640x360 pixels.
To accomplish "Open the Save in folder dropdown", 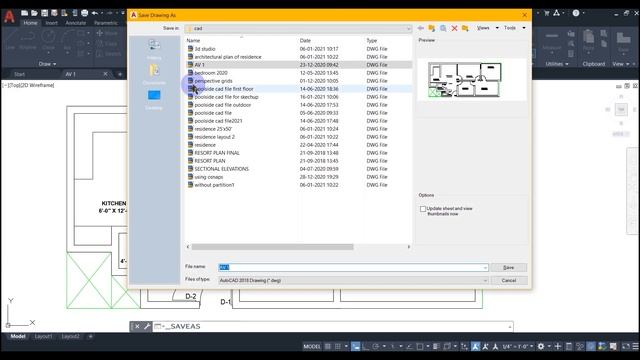I will coord(408,29).
